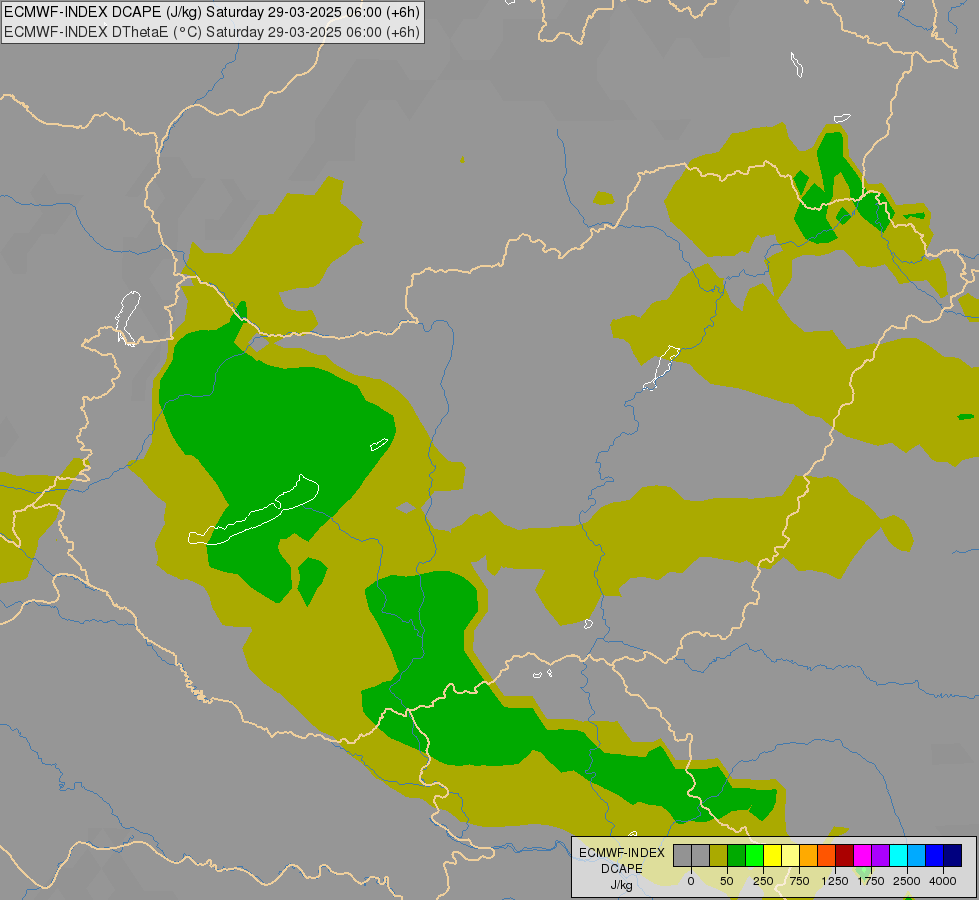Click the gray swatch just after 0
Screen dimensions: 979x900
[x=700, y=856]
